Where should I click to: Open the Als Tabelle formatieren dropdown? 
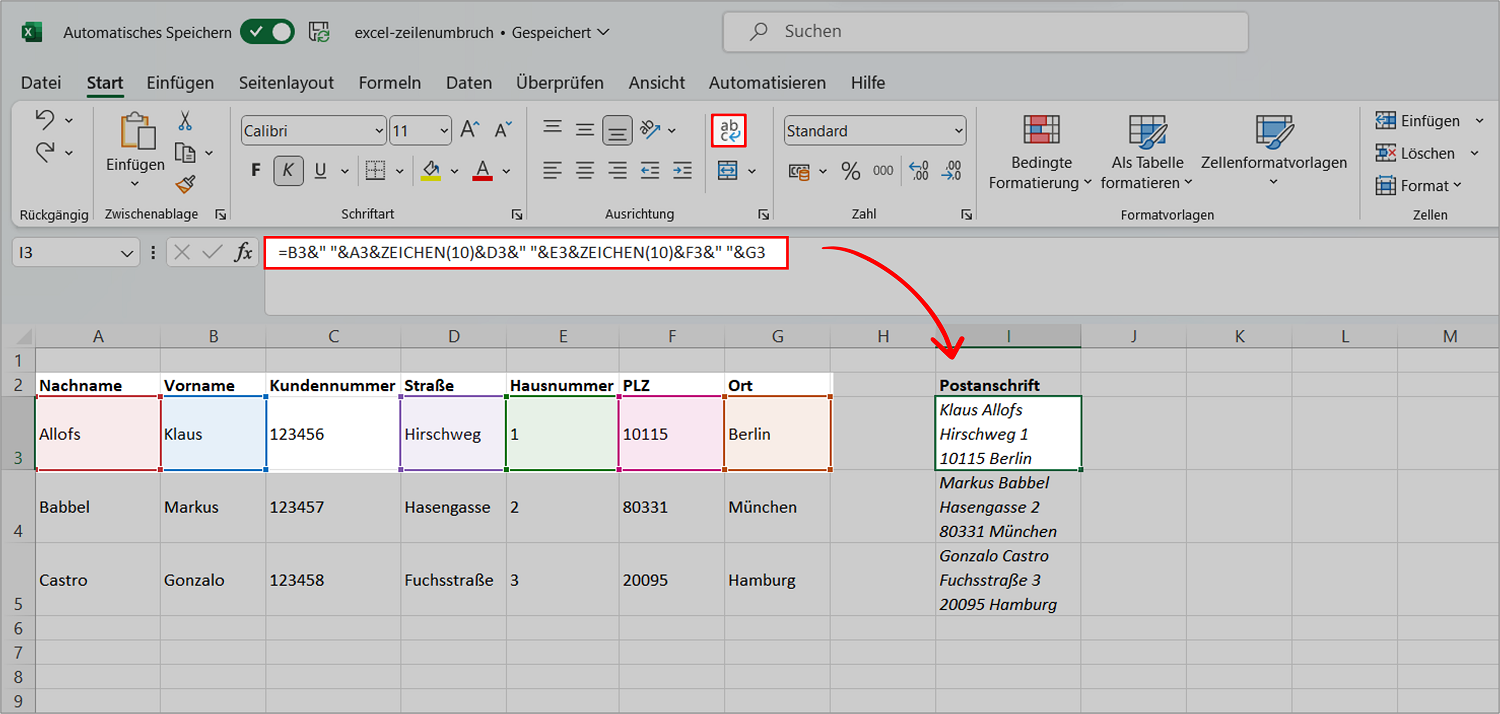coord(1147,154)
